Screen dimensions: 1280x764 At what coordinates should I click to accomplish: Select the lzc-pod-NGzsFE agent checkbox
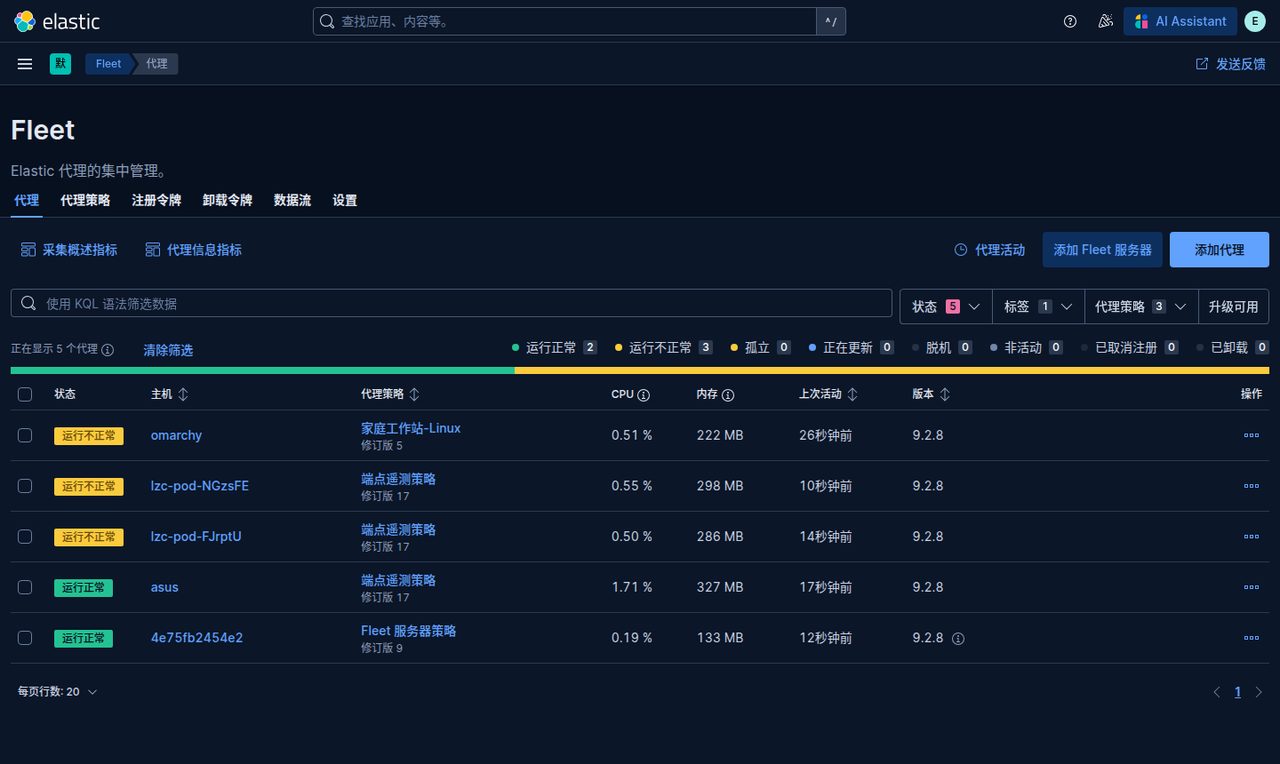25,486
